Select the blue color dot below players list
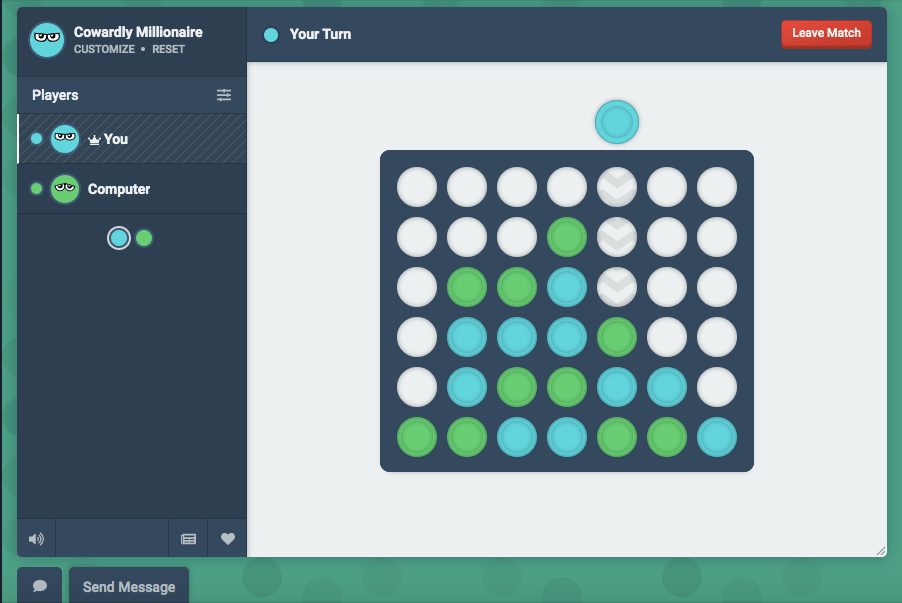The image size is (902, 603). 119,238
